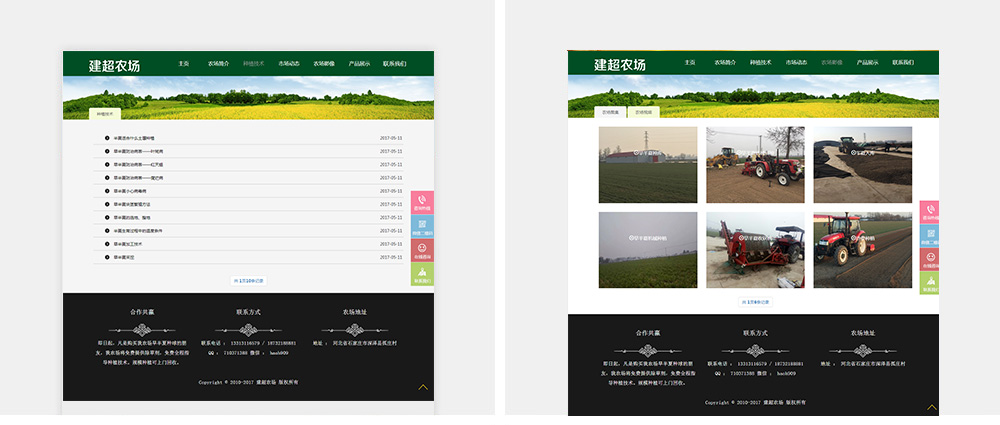Open blue WeChat QR code widget, left page
Viewport: 1000px width, 425px height.
[422, 227]
